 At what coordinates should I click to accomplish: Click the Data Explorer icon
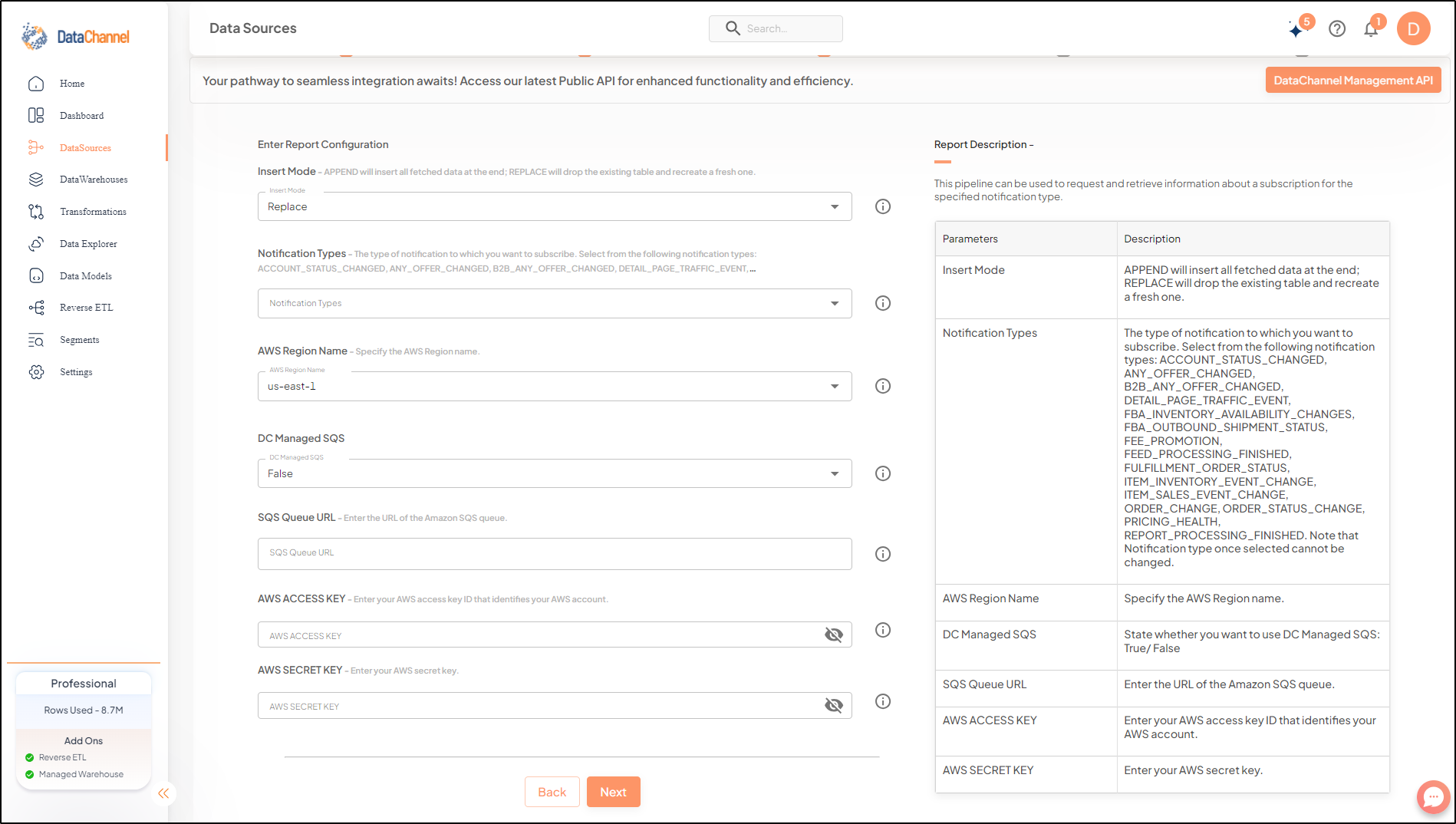click(36, 244)
